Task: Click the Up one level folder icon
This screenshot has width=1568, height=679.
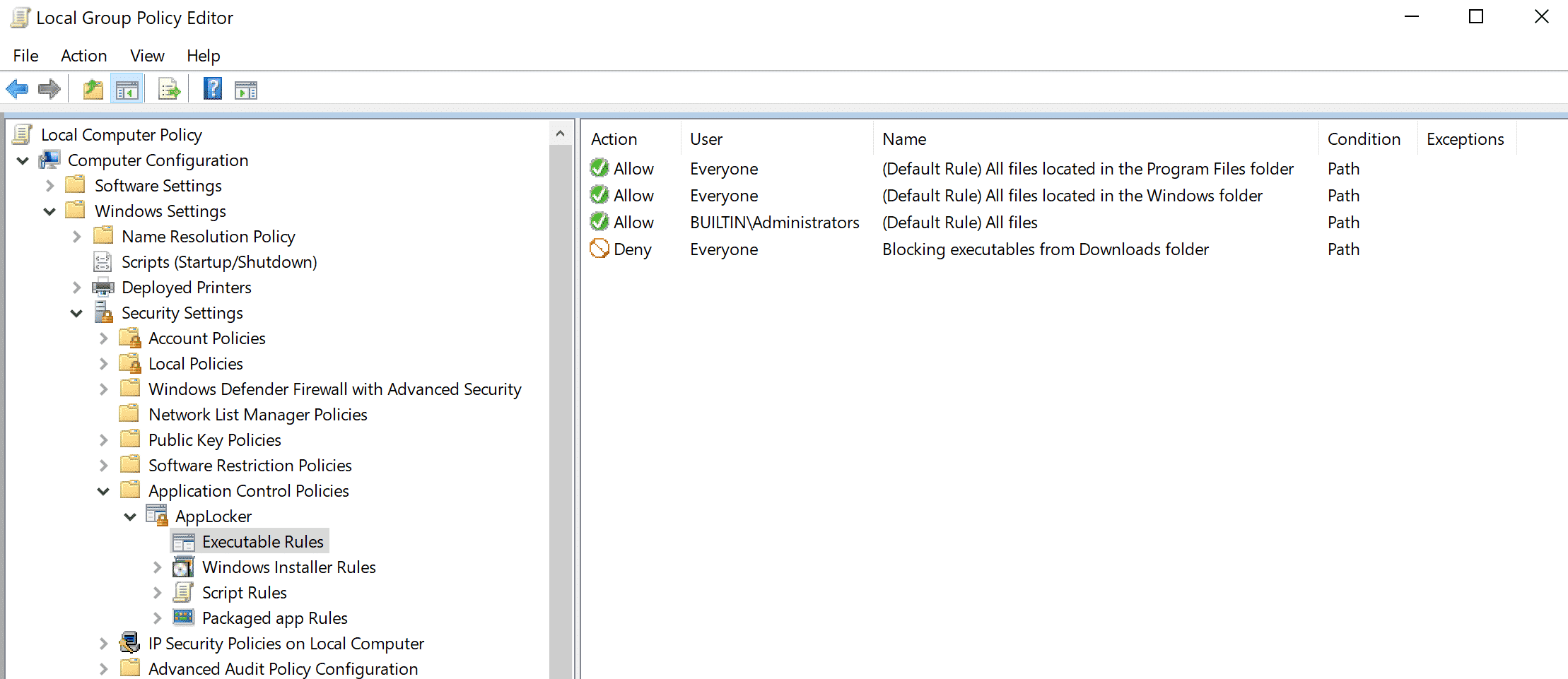Action: coord(93,90)
